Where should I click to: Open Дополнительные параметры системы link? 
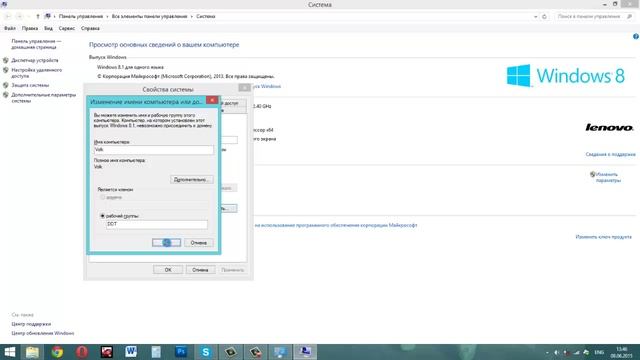point(44,98)
